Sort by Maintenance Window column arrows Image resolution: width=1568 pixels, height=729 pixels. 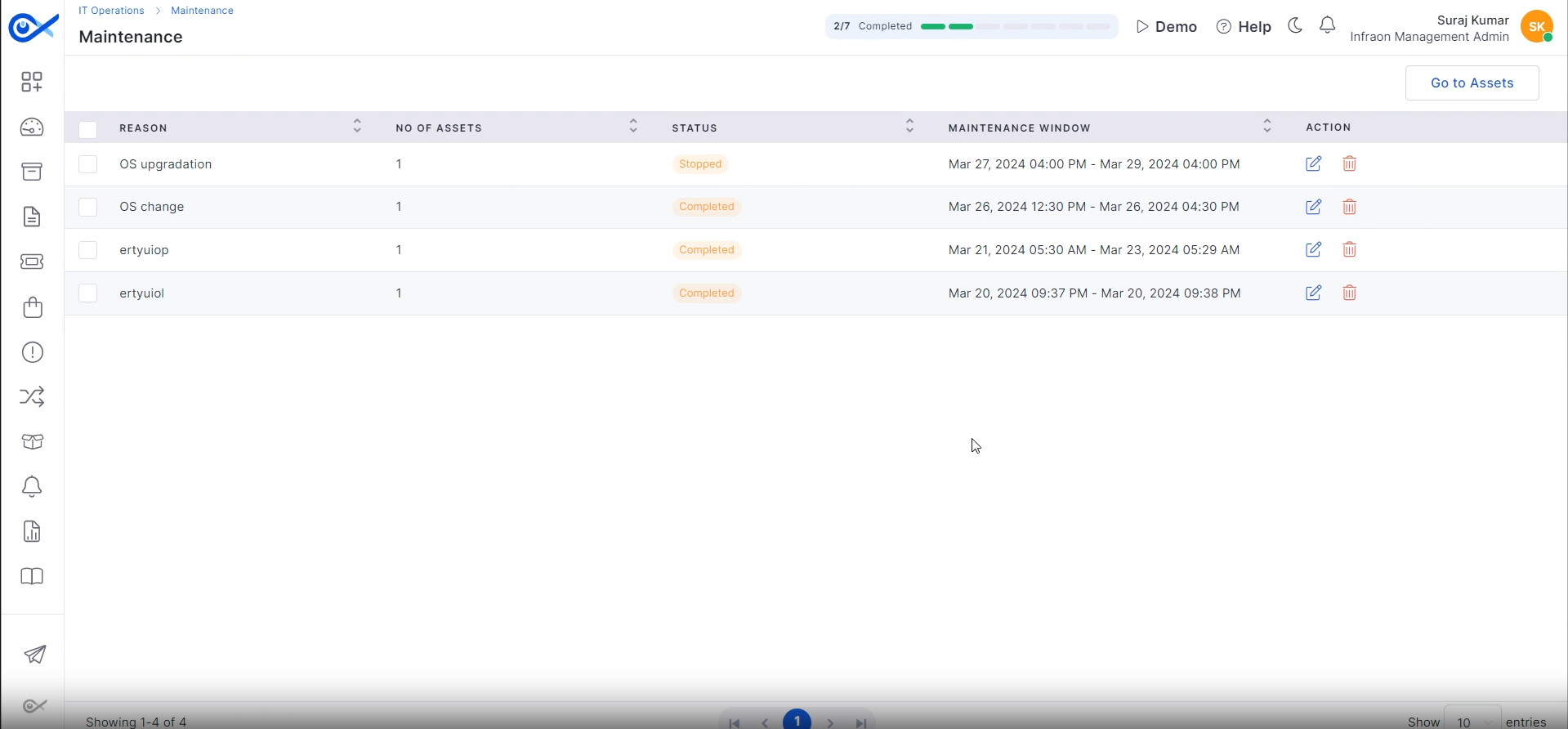tap(1266, 127)
